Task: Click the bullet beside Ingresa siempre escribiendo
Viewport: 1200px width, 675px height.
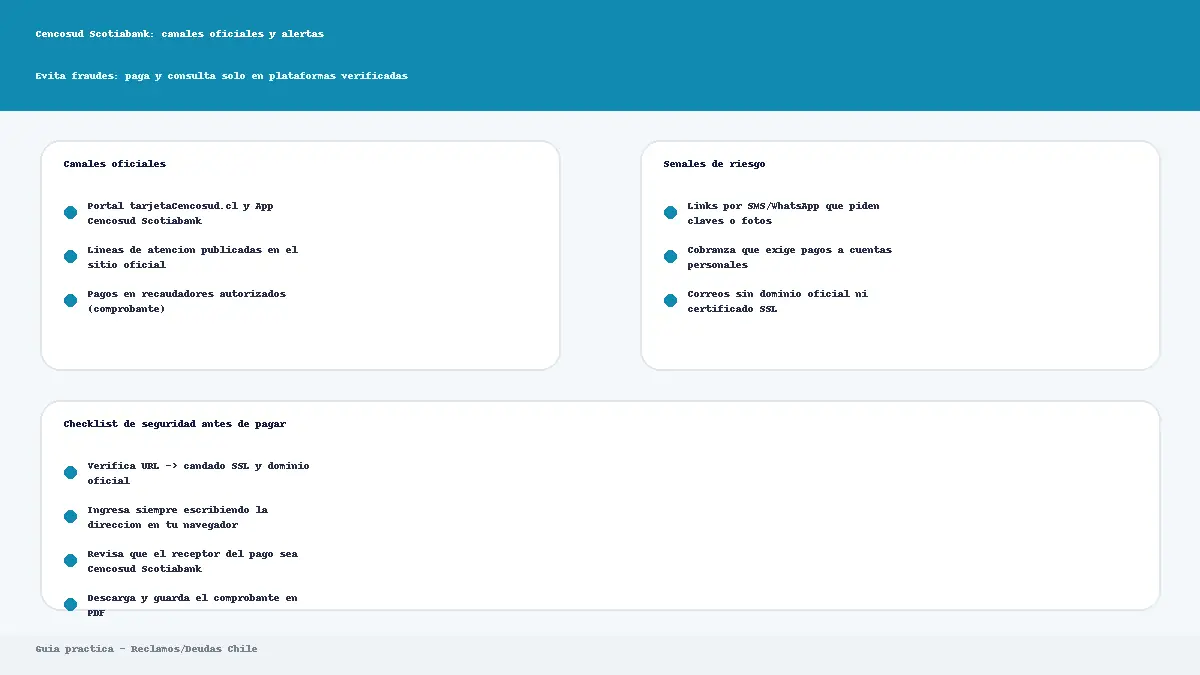Action: pyautogui.click(x=70, y=517)
